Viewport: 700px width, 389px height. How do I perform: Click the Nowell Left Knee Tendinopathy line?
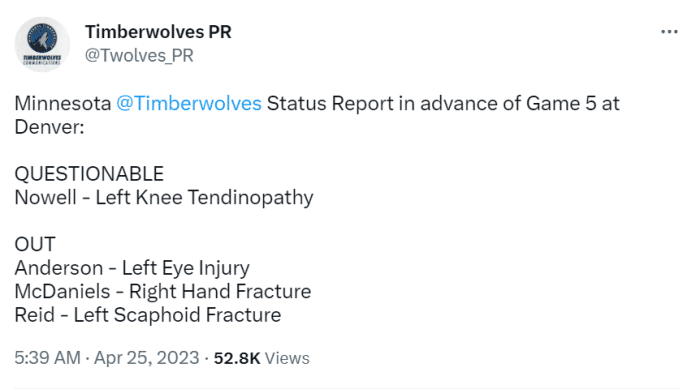click(164, 198)
